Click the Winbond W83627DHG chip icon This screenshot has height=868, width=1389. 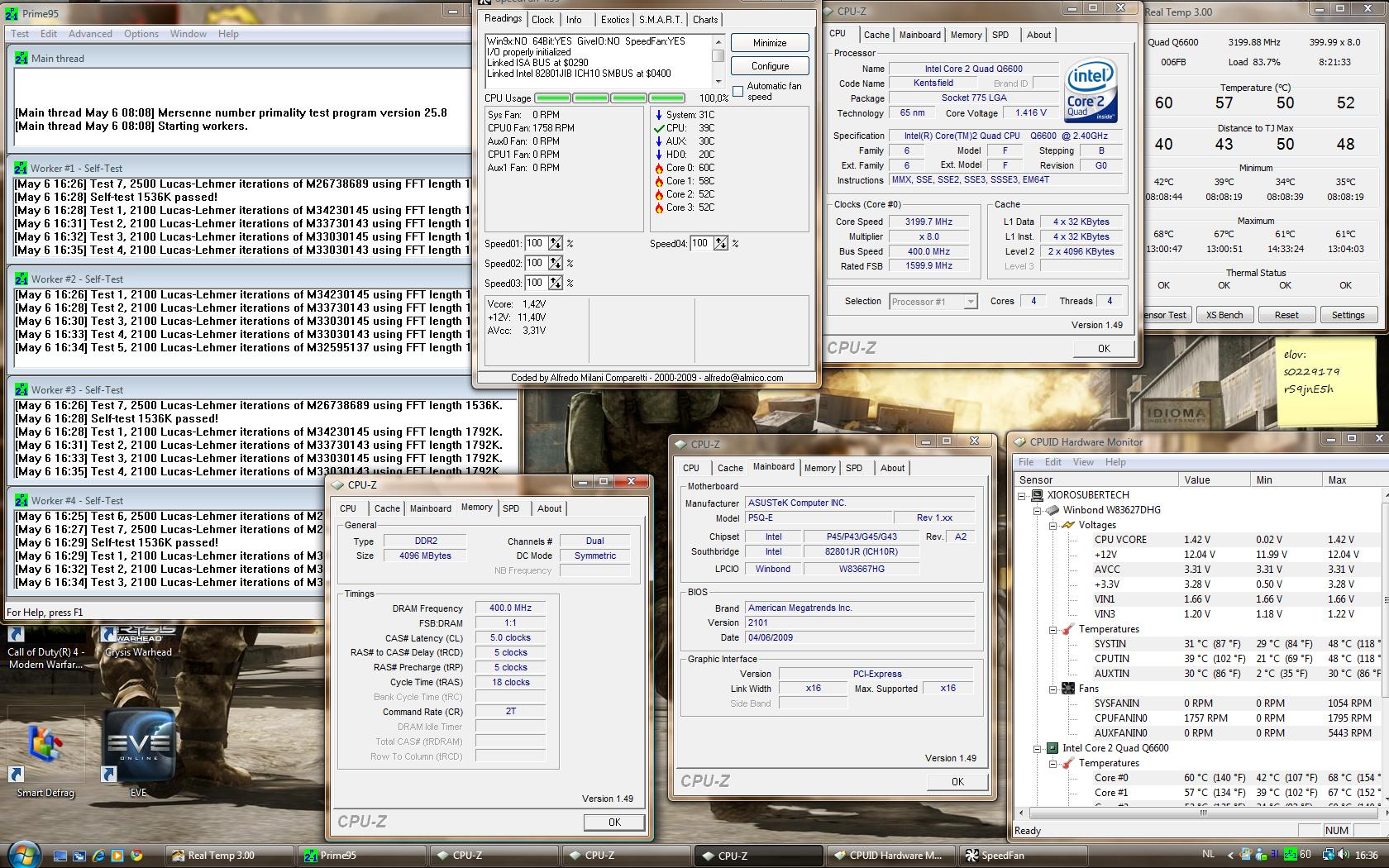[1052, 510]
